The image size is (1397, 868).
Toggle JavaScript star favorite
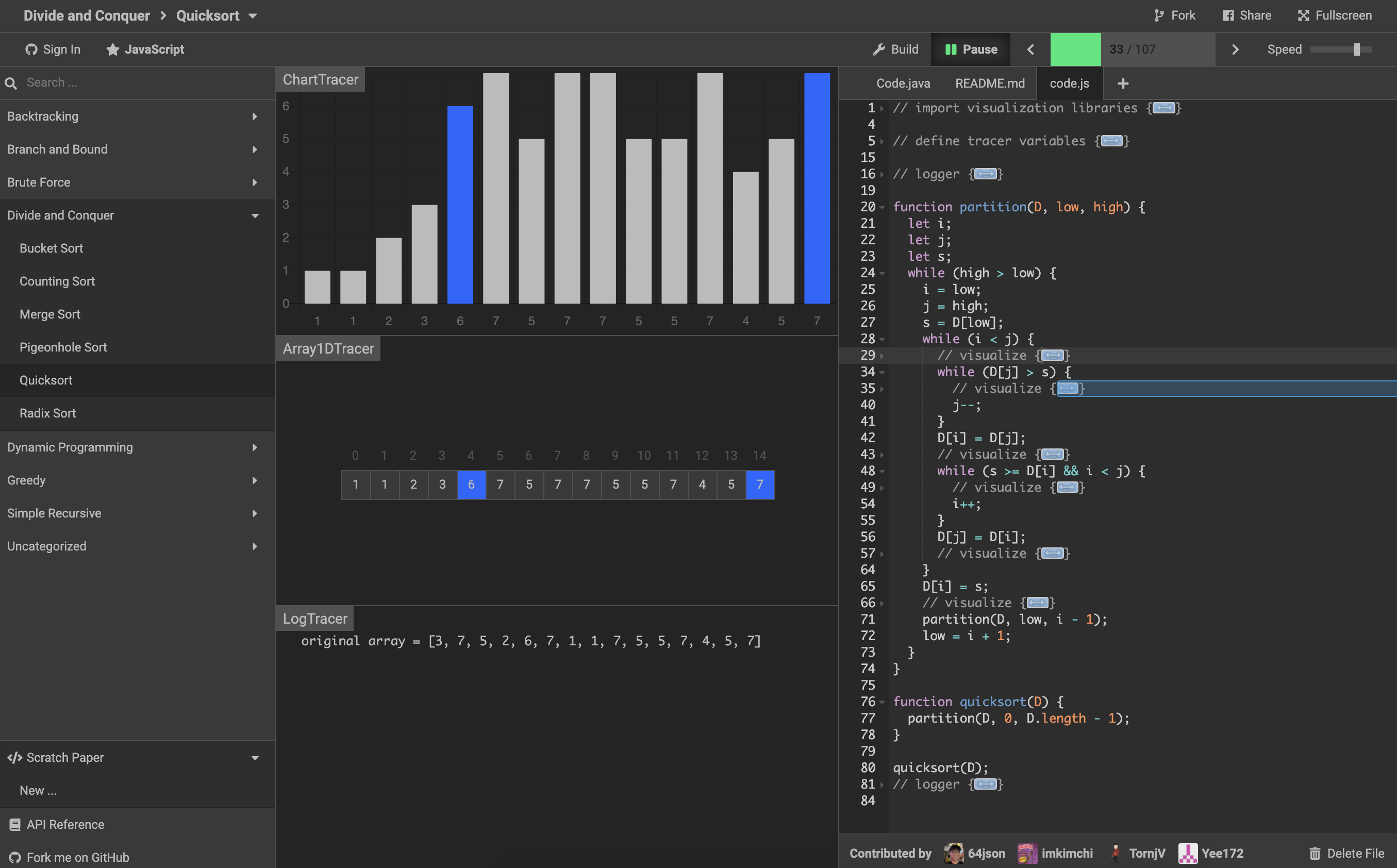click(x=112, y=49)
